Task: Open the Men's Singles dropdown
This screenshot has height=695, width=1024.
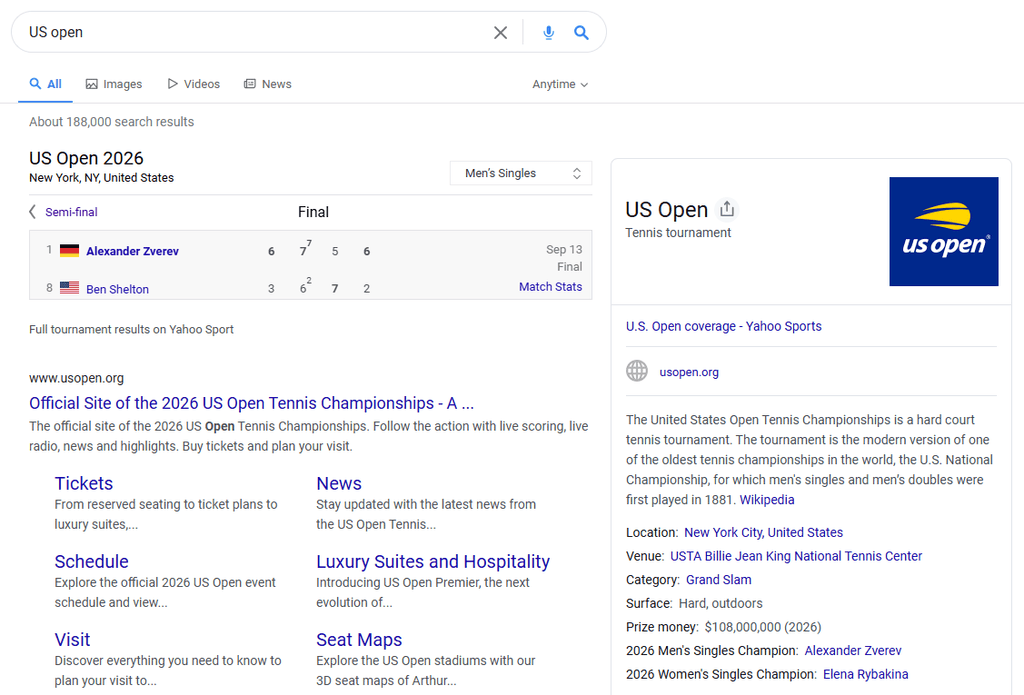Action: 521,173
